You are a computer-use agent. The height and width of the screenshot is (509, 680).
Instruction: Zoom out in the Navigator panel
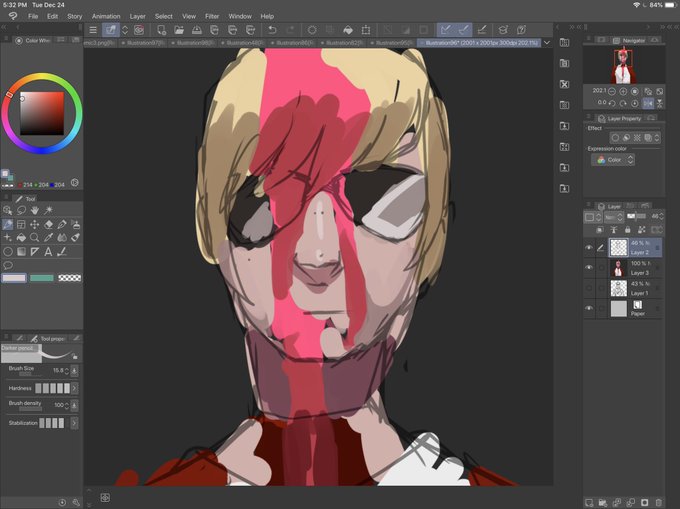(612, 91)
